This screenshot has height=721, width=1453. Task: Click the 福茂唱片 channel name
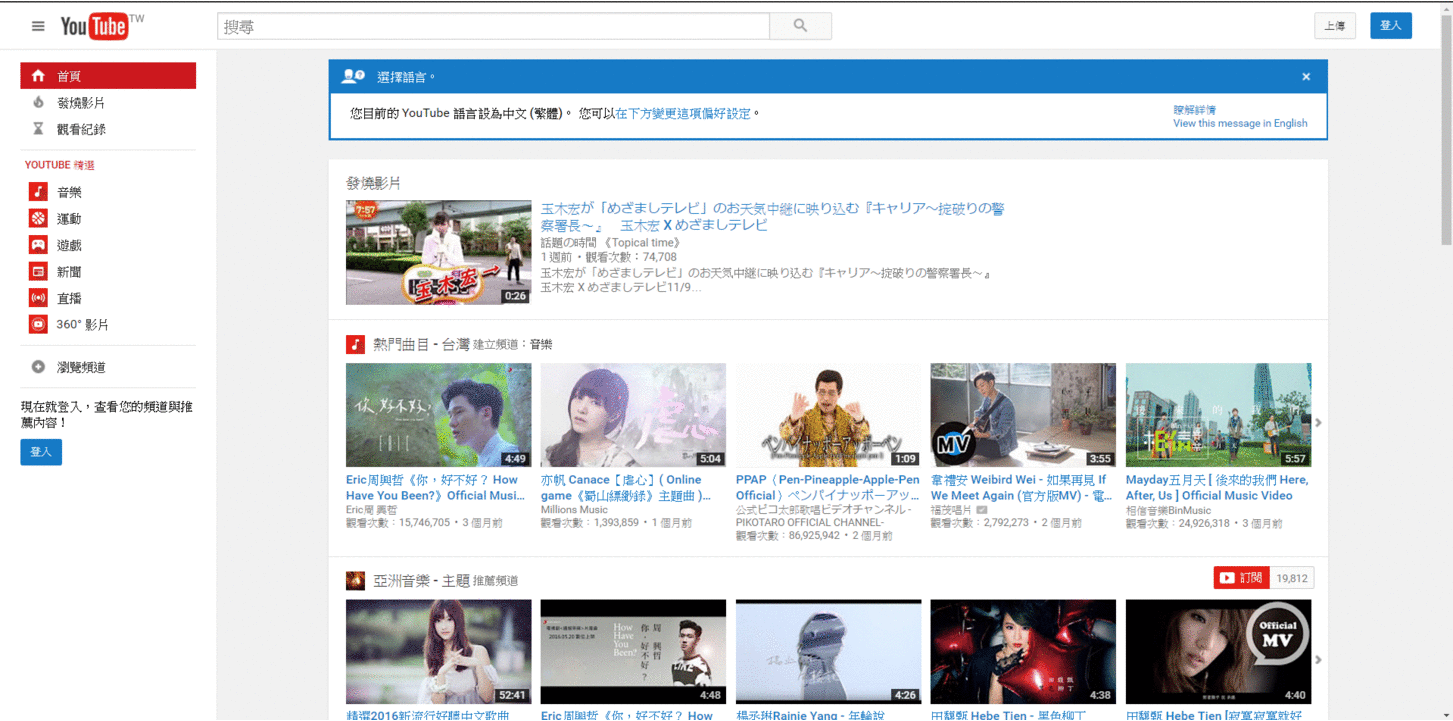pyautogui.click(x=951, y=510)
